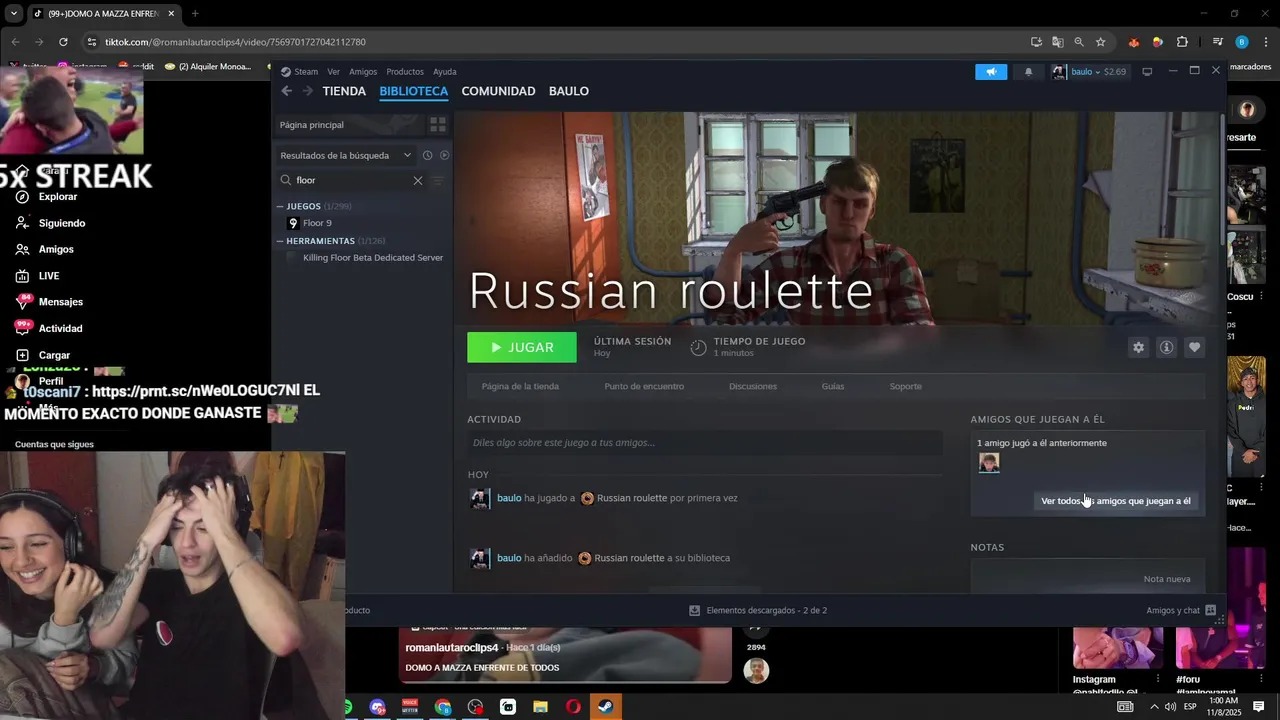The height and width of the screenshot is (720, 1280).
Task: Collapse the JUEGOS category
Action: pyautogui.click(x=280, y=206)
